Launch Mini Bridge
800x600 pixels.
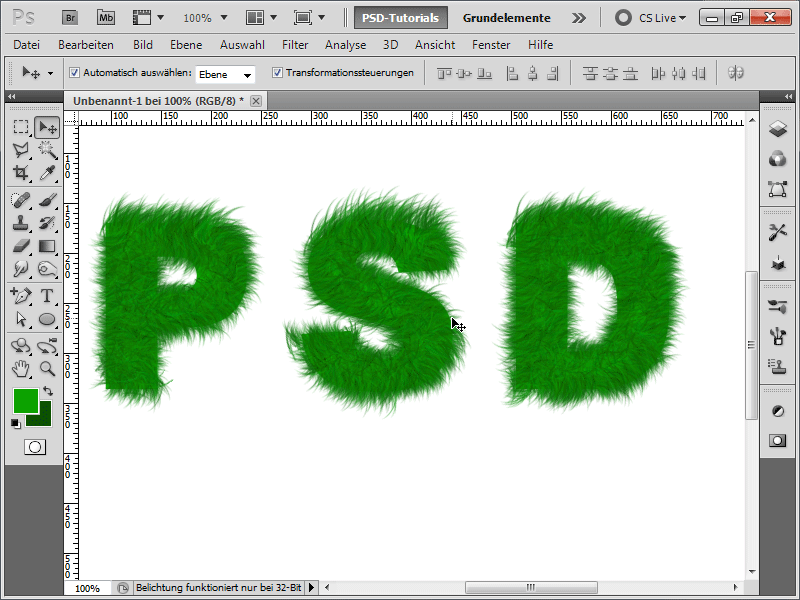pos(106,18)
